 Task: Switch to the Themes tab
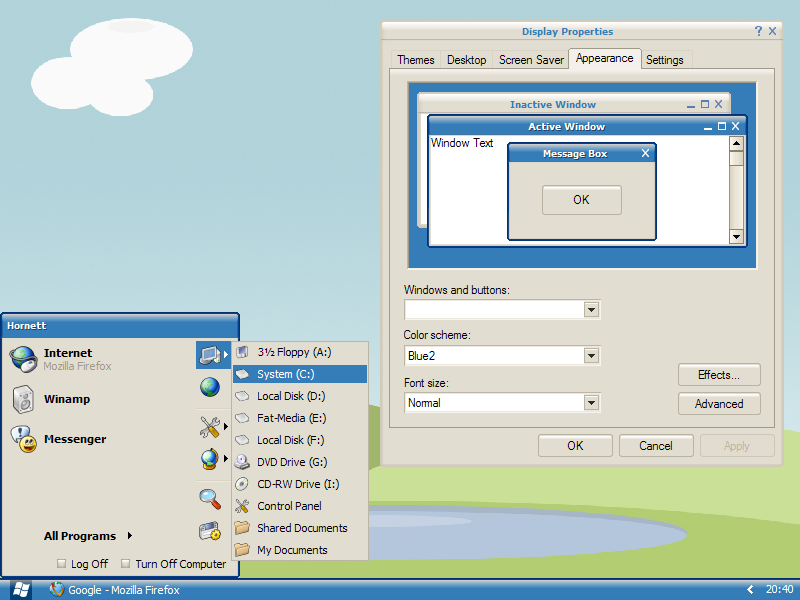[x=416, y=60]
